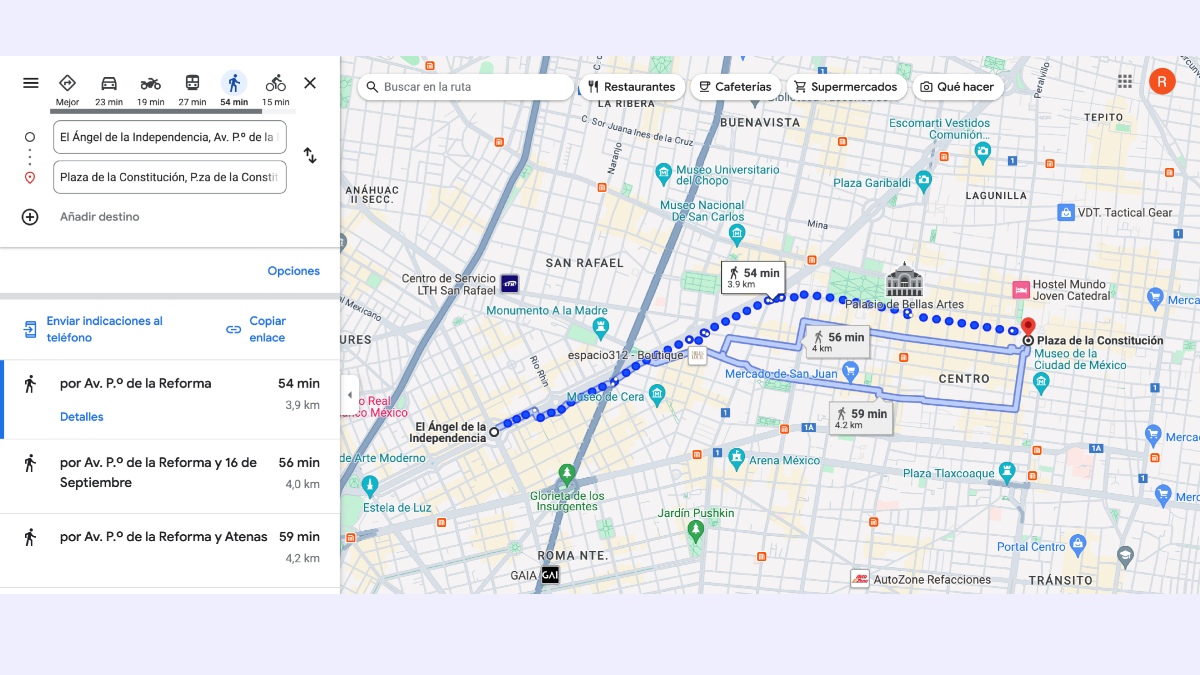The height and width of the screenshot is (675, 1200).
Task: Select the walking travel mode icon
Action: pos(233,82)
